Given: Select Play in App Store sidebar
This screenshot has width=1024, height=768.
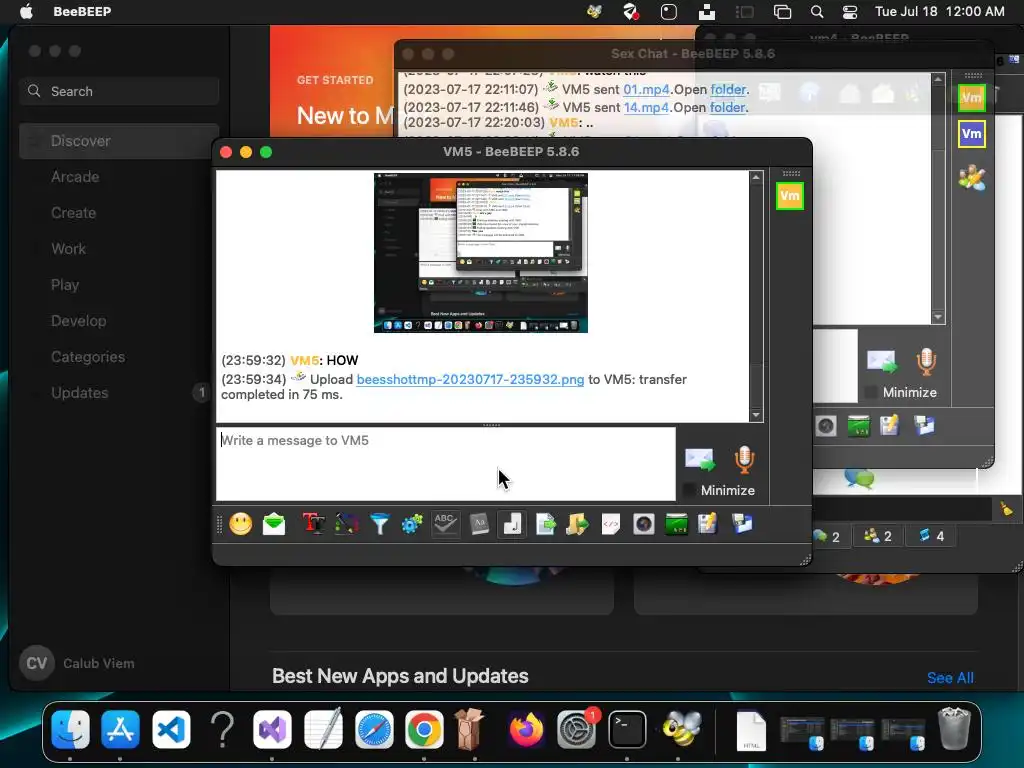Looking at the screenshot, I should [119, 285].
